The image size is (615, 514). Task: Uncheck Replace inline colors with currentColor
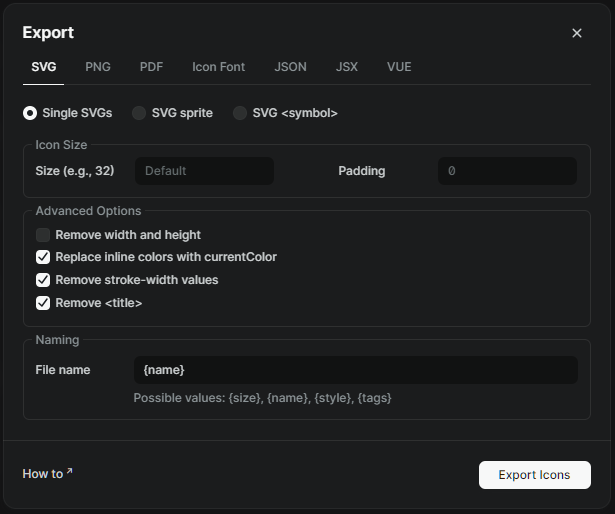pos(43,257)
